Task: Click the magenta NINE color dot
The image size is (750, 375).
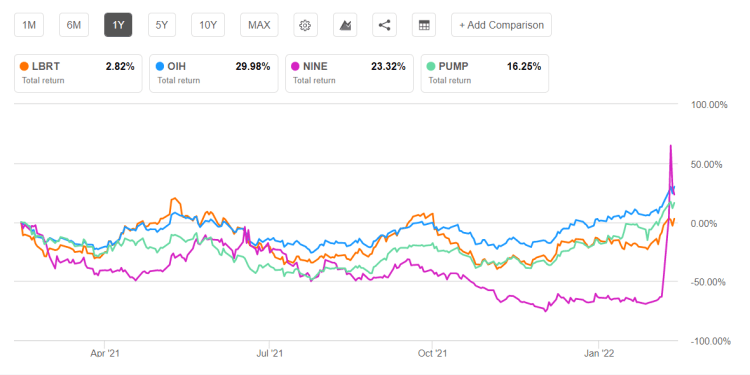Action: click(x=296, y=66)
